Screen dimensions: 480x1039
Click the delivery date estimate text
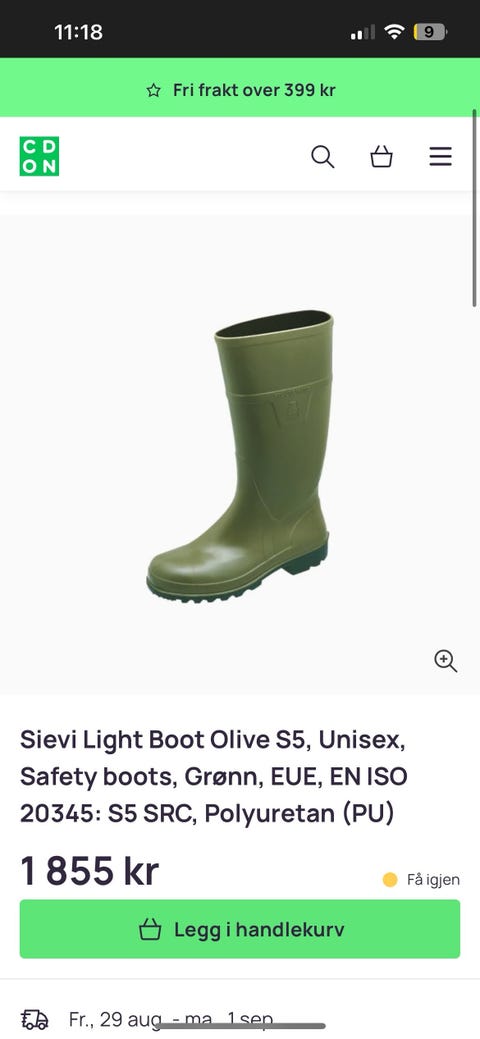(x=170, y=1019)
